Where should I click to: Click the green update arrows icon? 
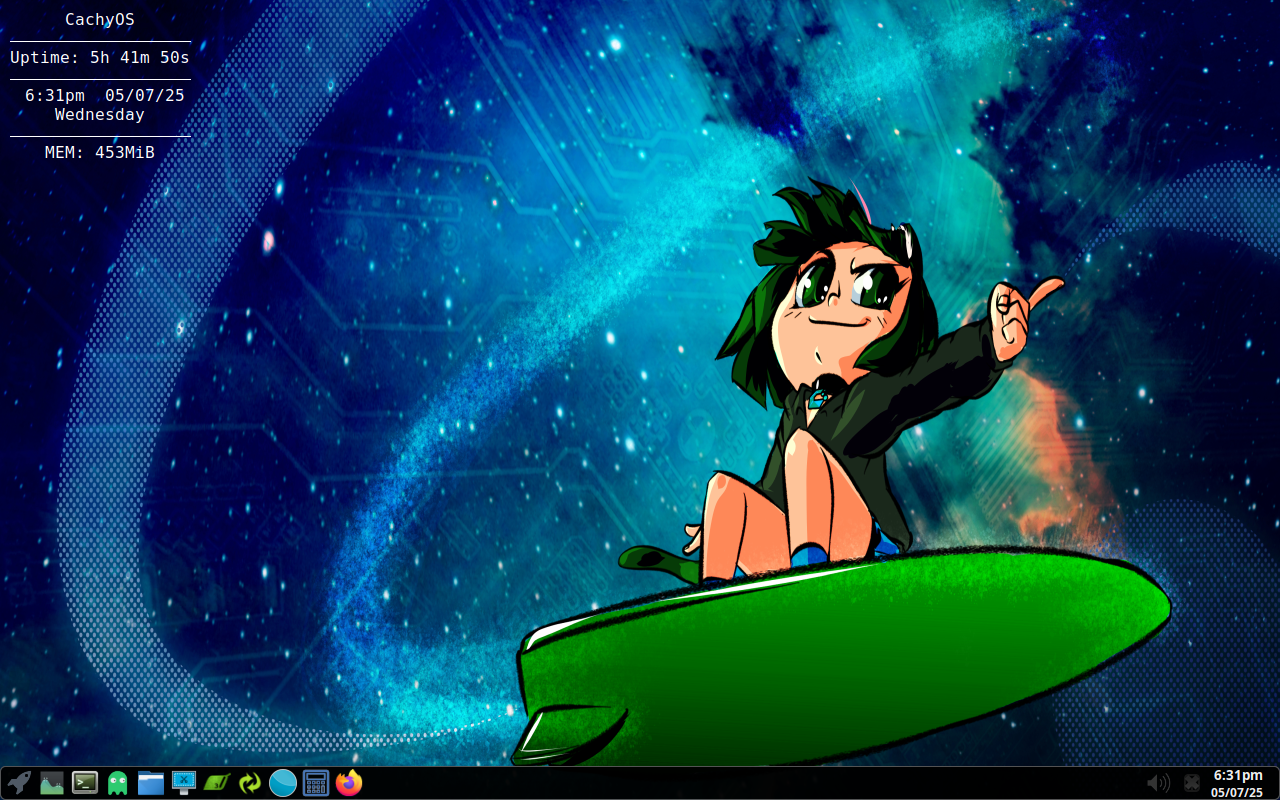pyautogui.click(x=250, y=783)
